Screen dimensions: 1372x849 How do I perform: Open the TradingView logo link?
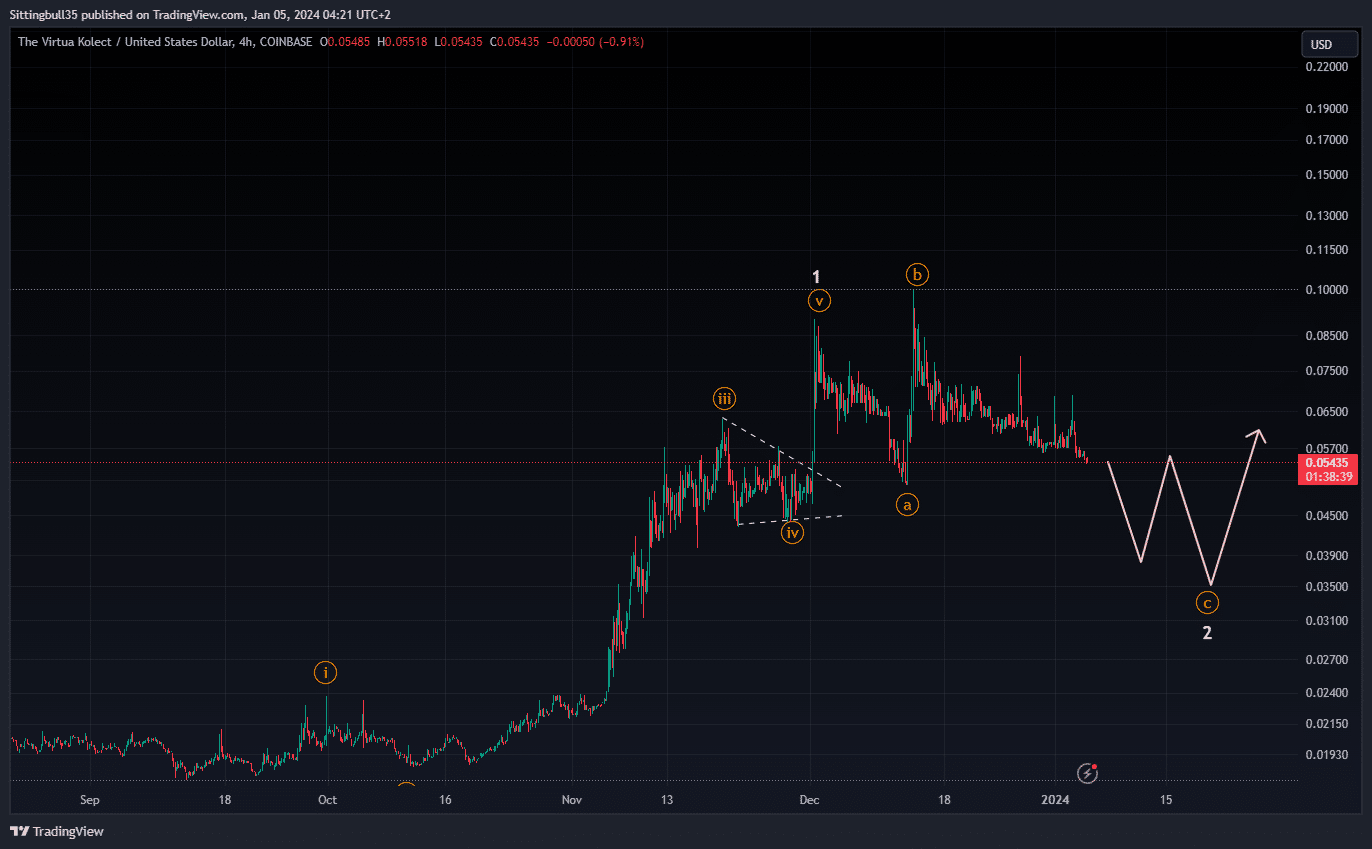(x=57, y=831)
